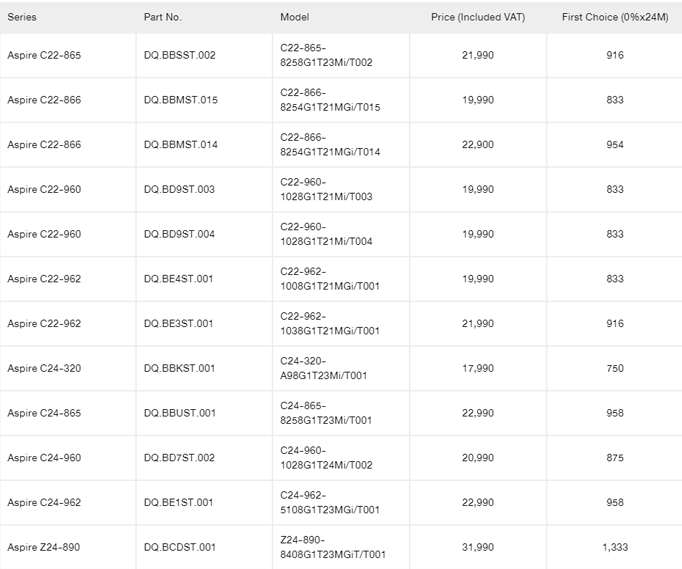Select part number DQ.BBMST.015
Screen dimensions: 682x569
pos(180,100)
